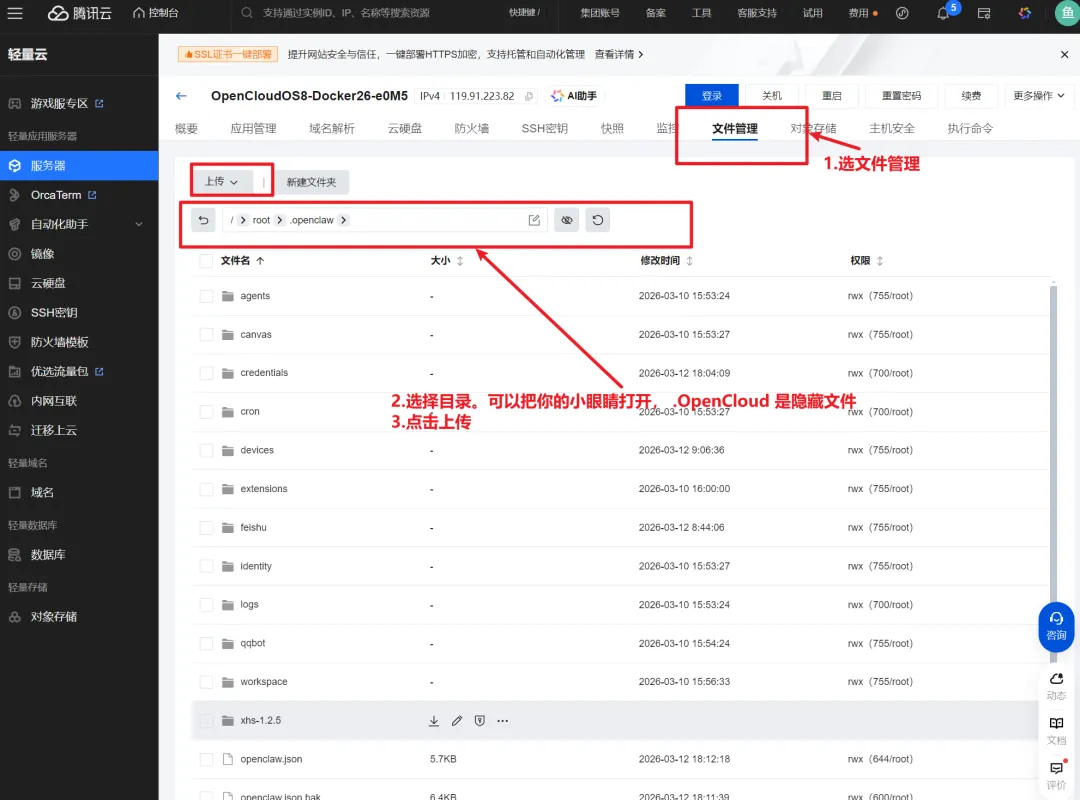The image size is (1080, 800).
Task: Switch to the 执行命令 tab
Action: click(x=970, y=128)
